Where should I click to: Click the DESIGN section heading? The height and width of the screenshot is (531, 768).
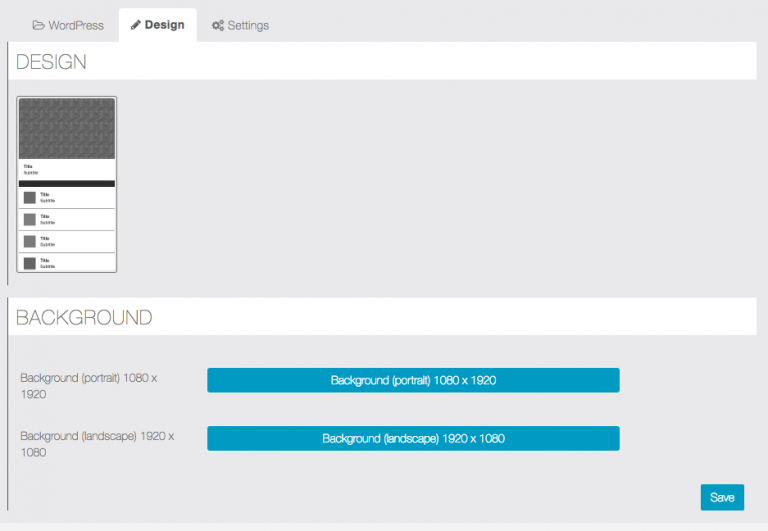pos(51,62)
